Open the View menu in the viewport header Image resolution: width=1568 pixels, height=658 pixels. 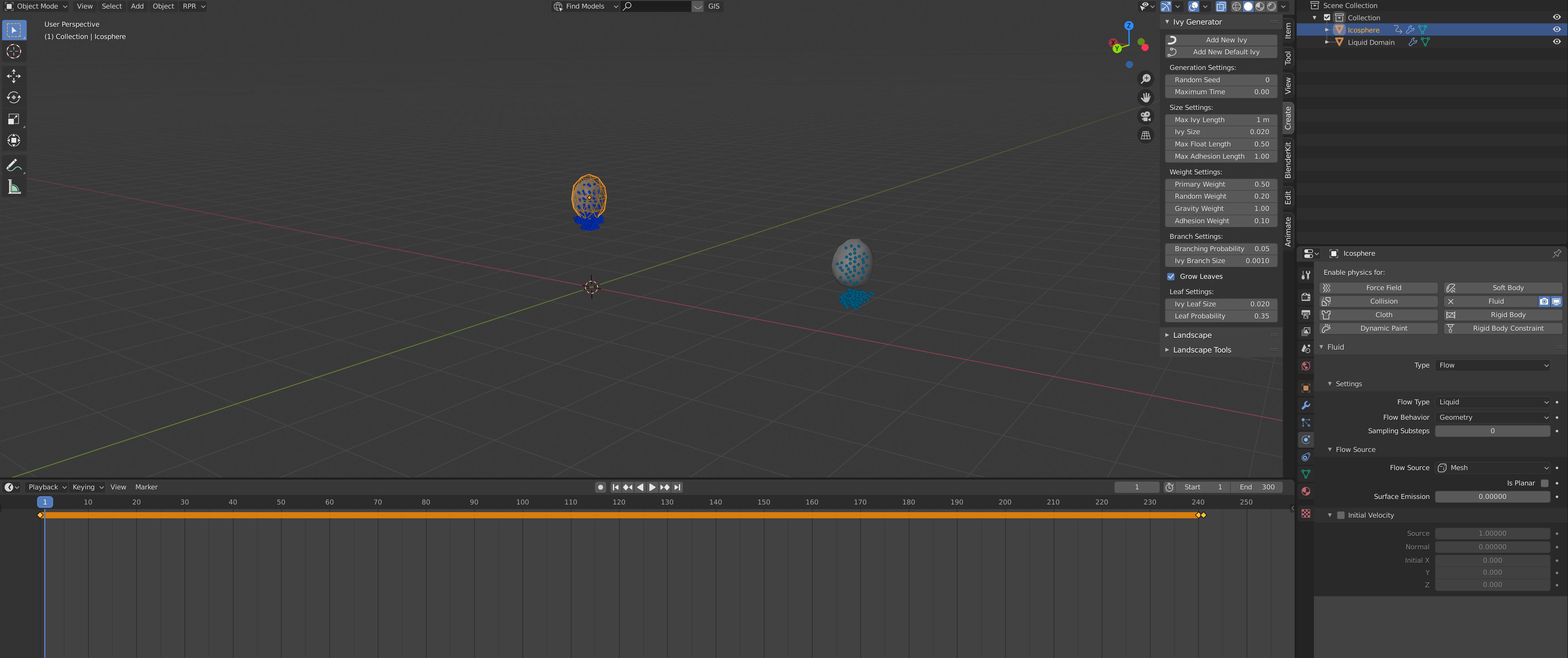[85, 6]
